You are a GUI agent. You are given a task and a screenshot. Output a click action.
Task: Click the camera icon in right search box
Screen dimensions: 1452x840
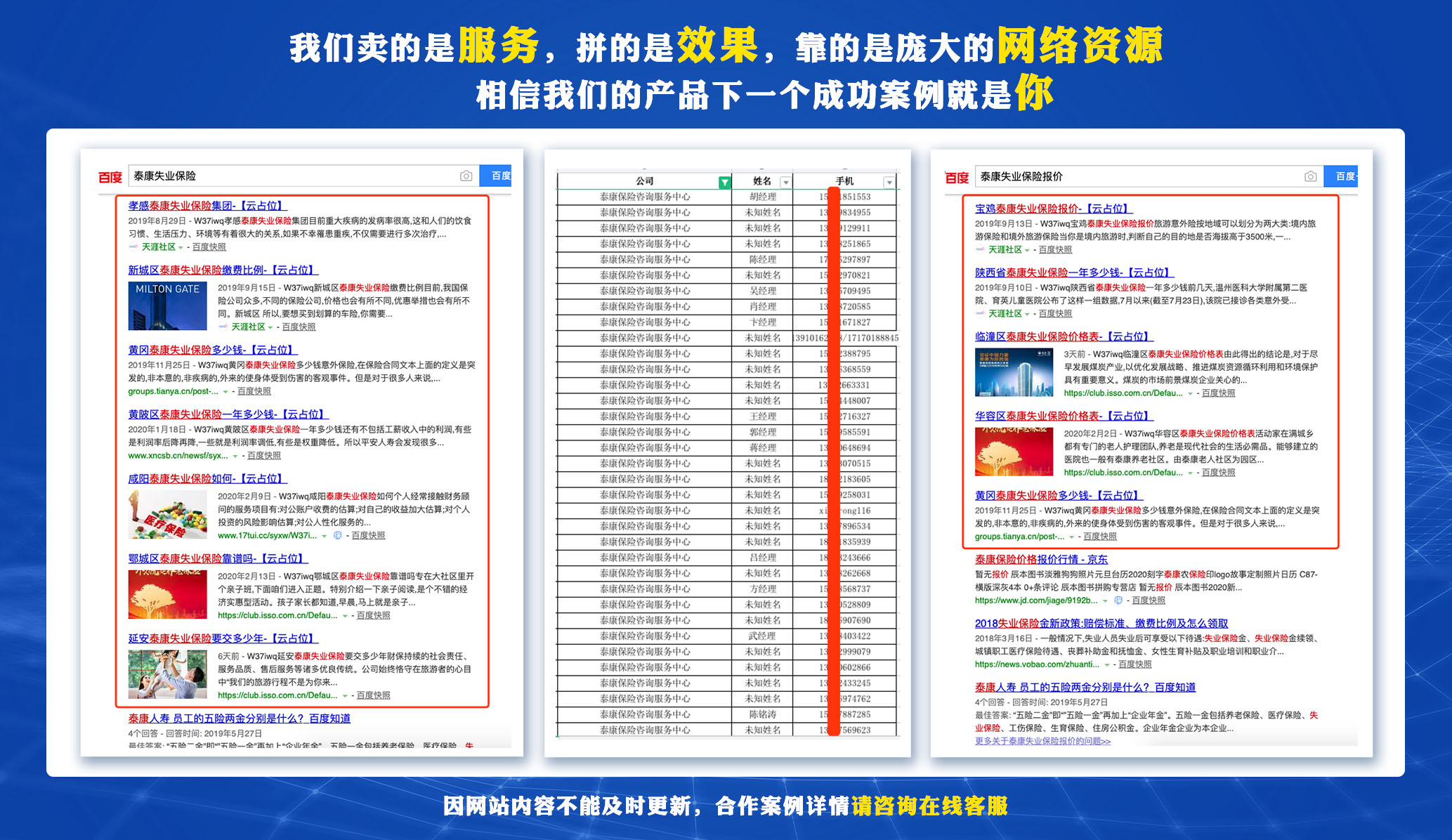point(1310,176)
